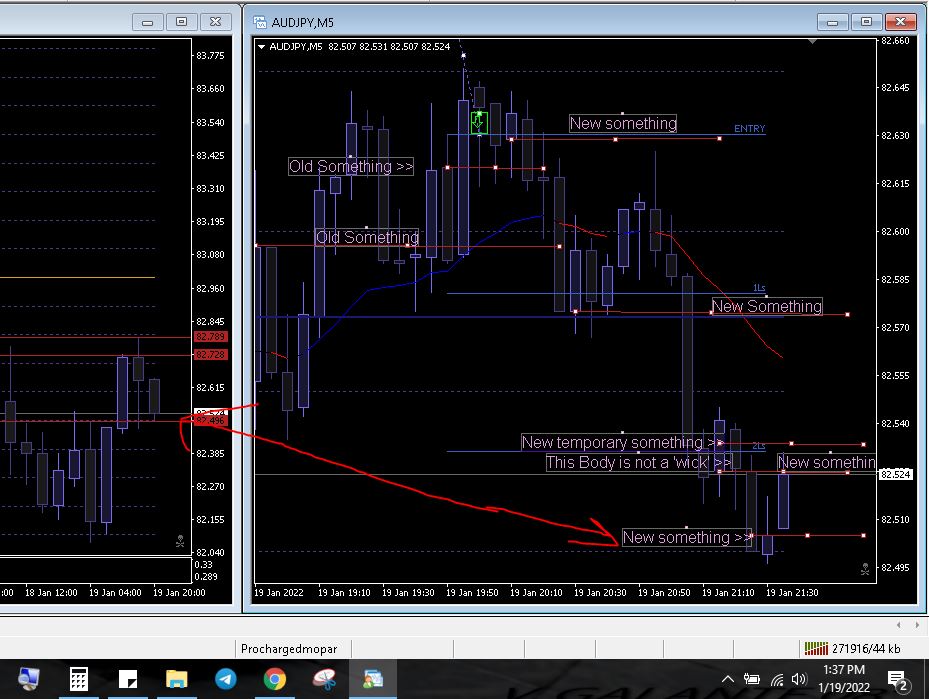The width and height of the screenshot is (929, 699).
Task: Open the volume control in the system tray
Action: [799, 679]
